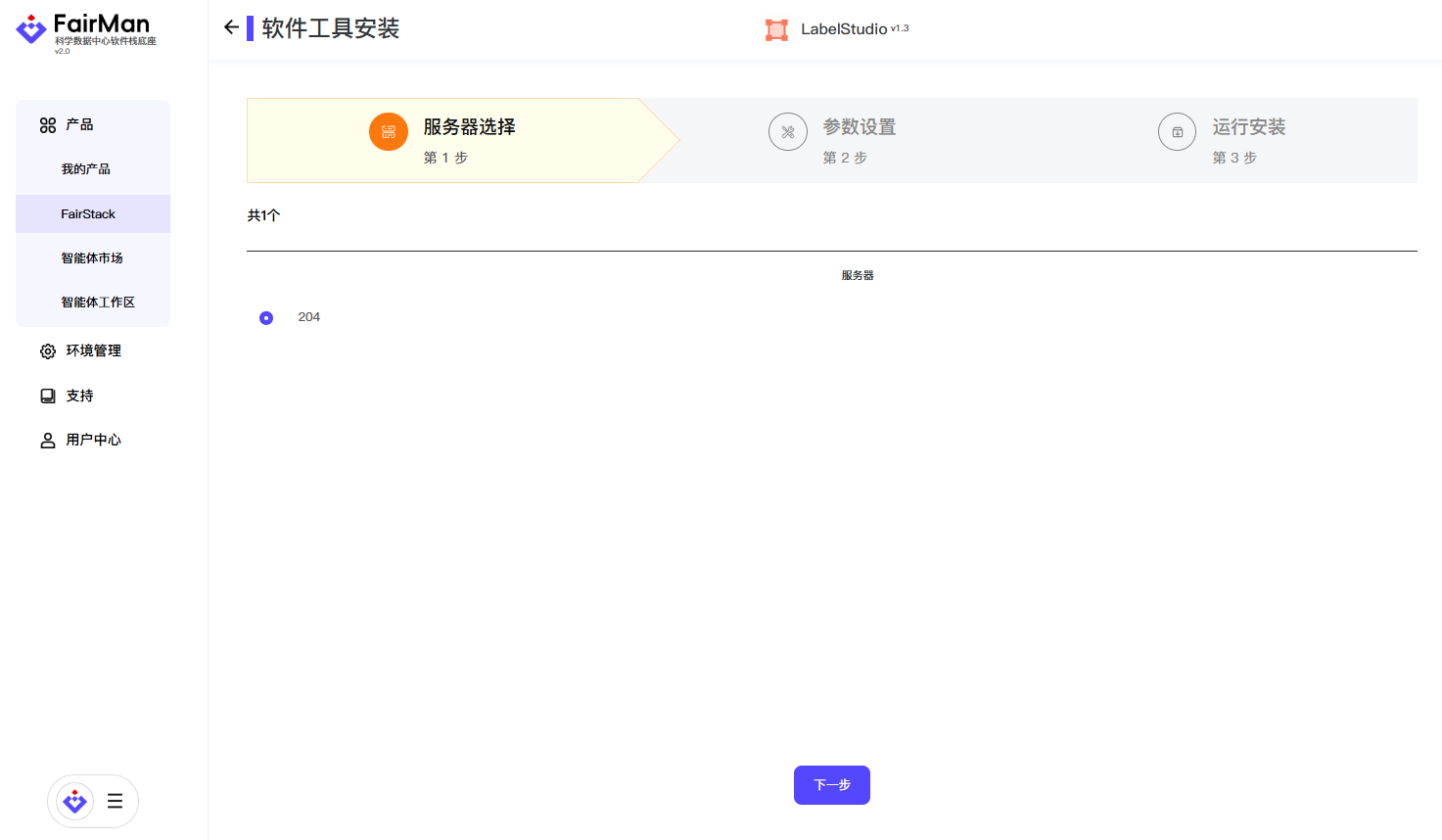
Task: Click the 下一步 button
Action: coord(831,785)
